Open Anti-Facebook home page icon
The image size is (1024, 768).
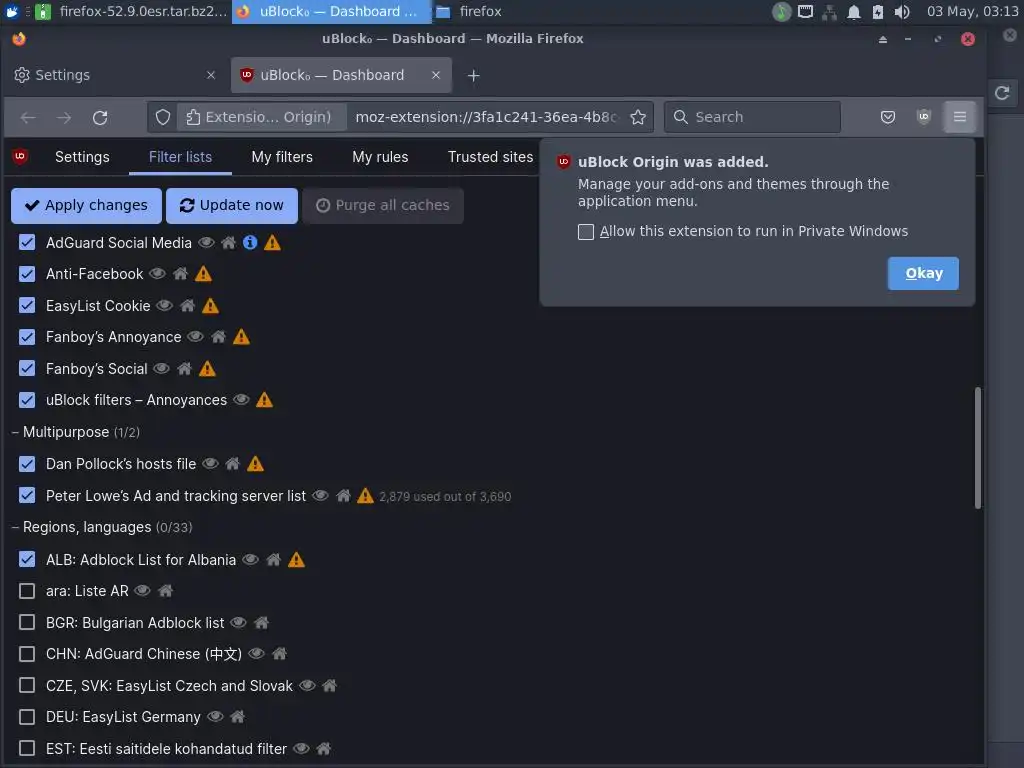point(180,274)
